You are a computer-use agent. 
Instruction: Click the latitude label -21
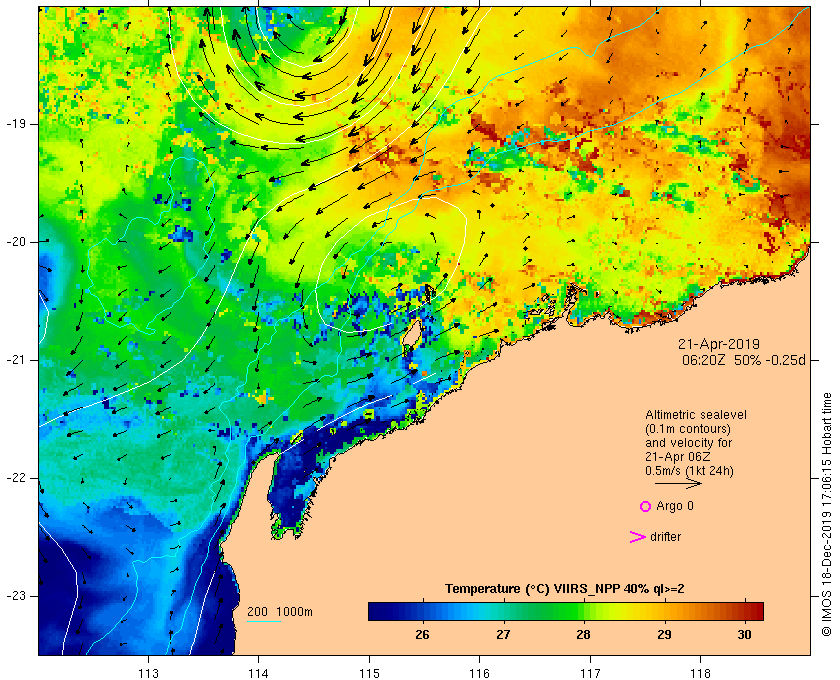click(16, 360)
